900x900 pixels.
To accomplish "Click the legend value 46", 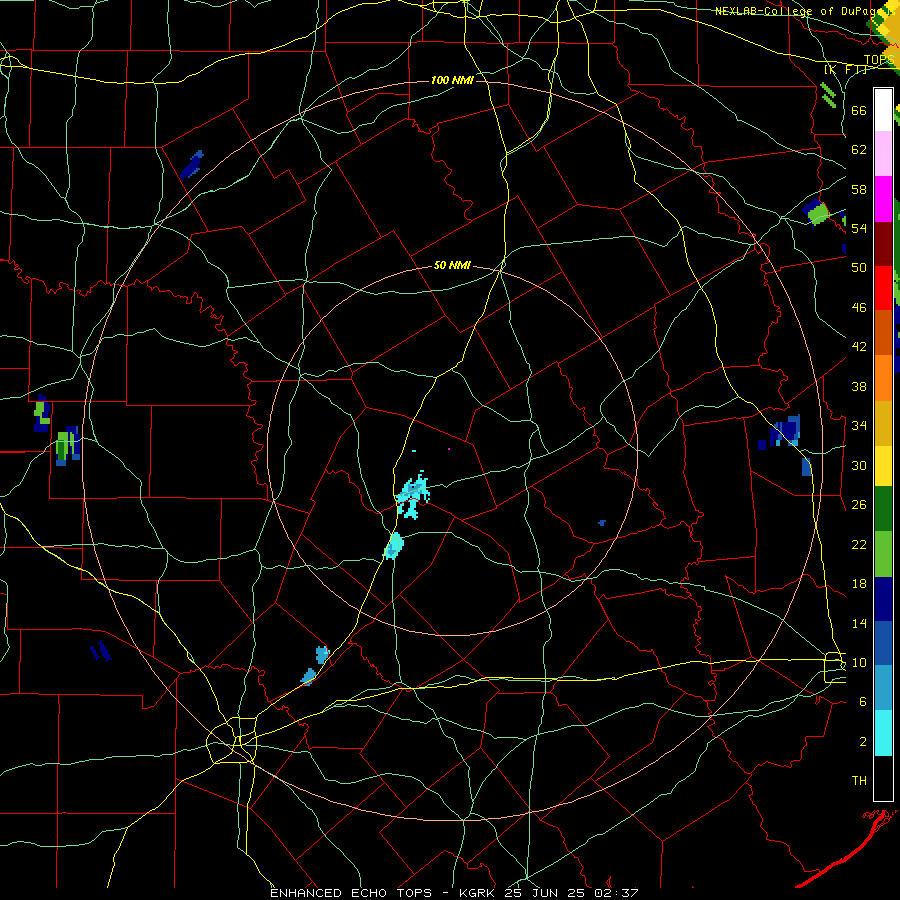I will tap(859, 308).
